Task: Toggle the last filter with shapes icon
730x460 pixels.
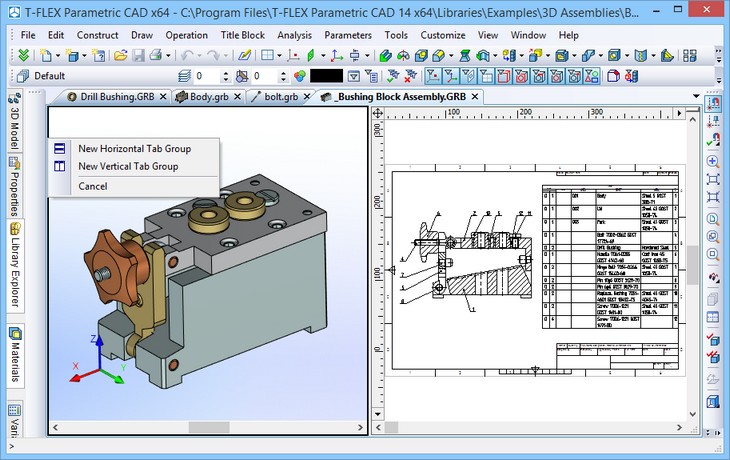Action: (x=592, y=76)
